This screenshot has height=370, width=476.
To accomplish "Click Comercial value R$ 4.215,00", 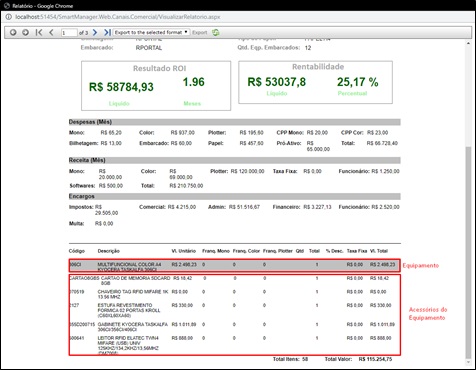I will (182, 207).
